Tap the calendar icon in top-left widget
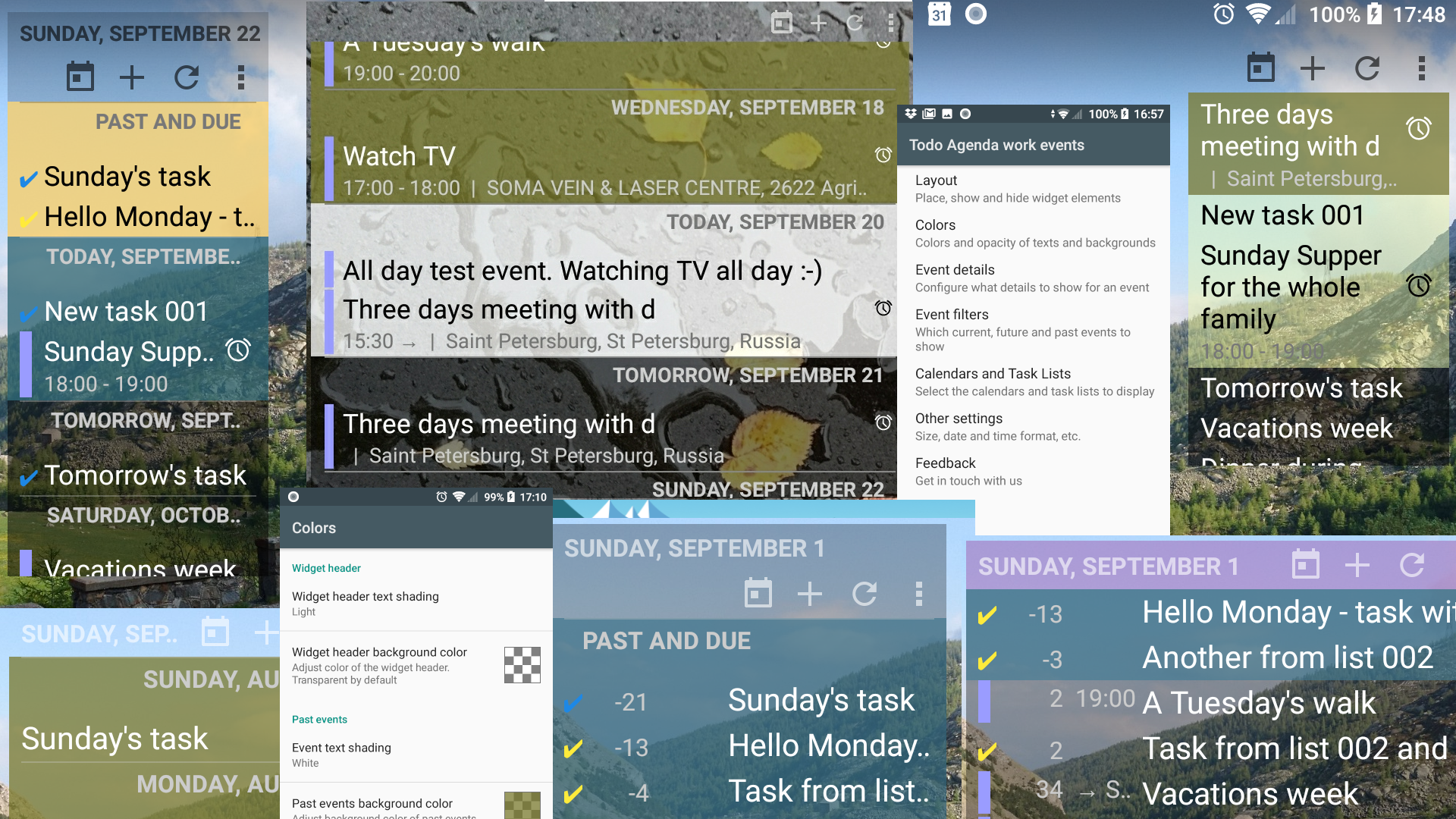The image size is (1456, 819). (x=81, y=75)
